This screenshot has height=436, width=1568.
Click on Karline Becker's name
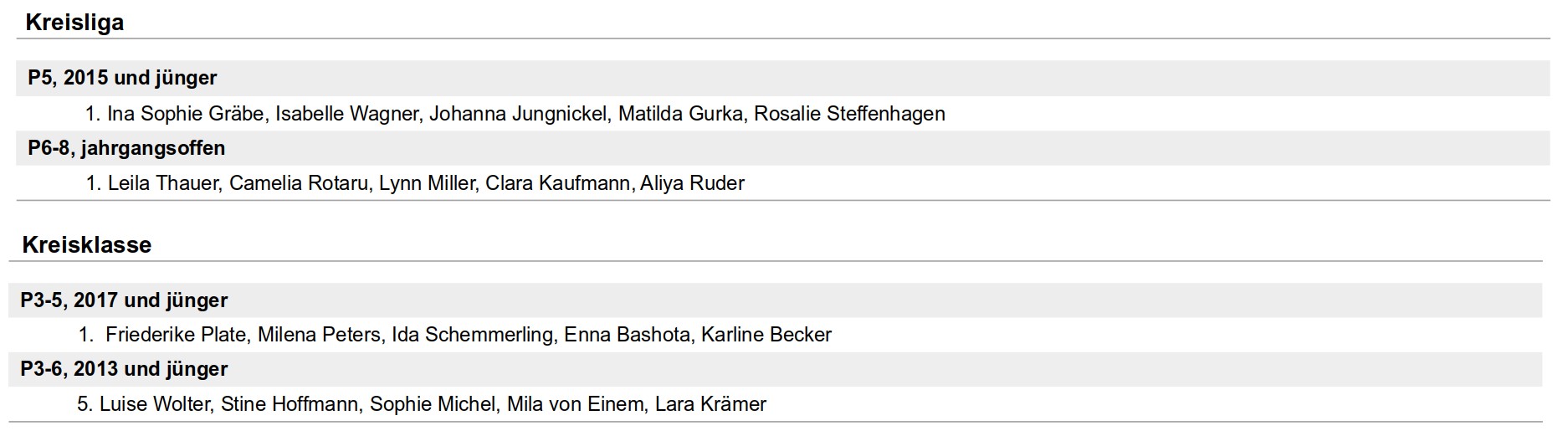click(x=766, y=335)
